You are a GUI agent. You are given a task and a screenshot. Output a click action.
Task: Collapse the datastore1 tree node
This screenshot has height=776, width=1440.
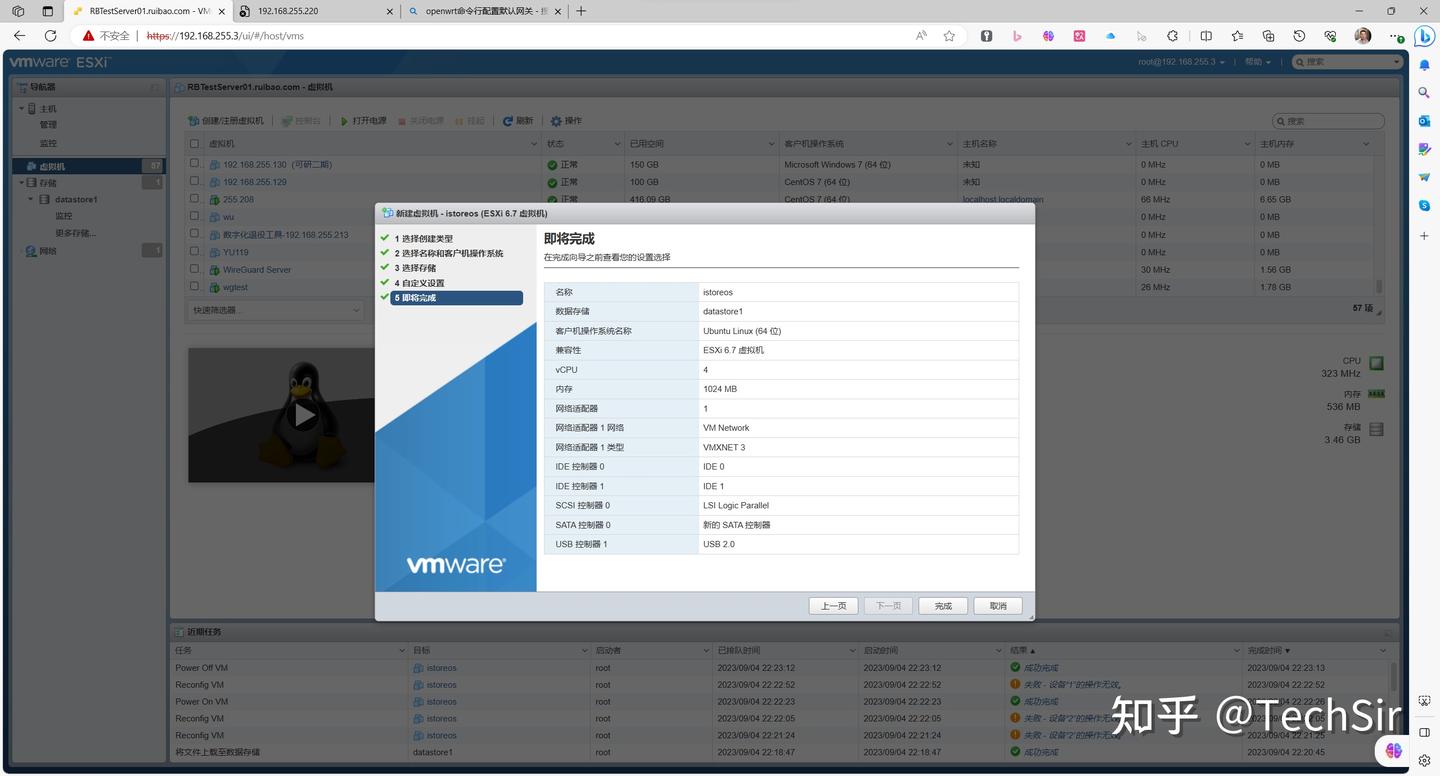tap(32, 199)
